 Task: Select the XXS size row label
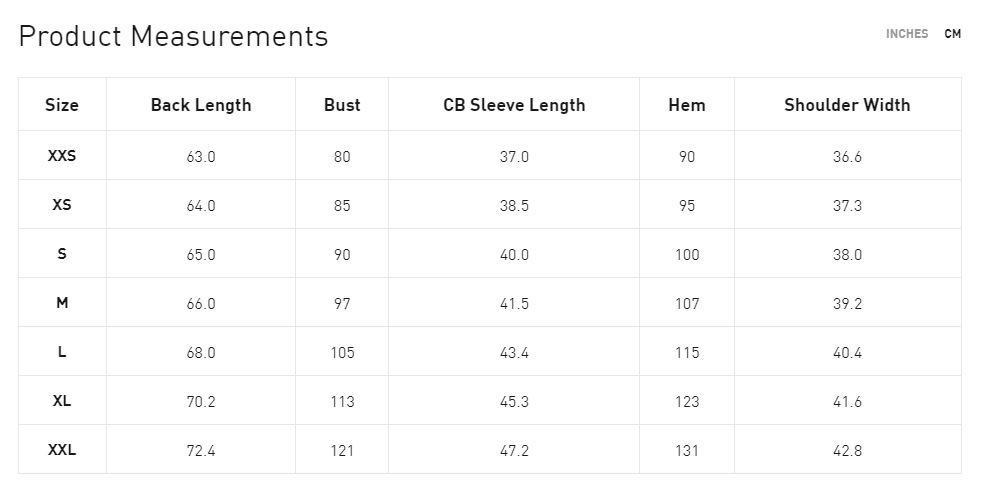(x=62, y=156)
